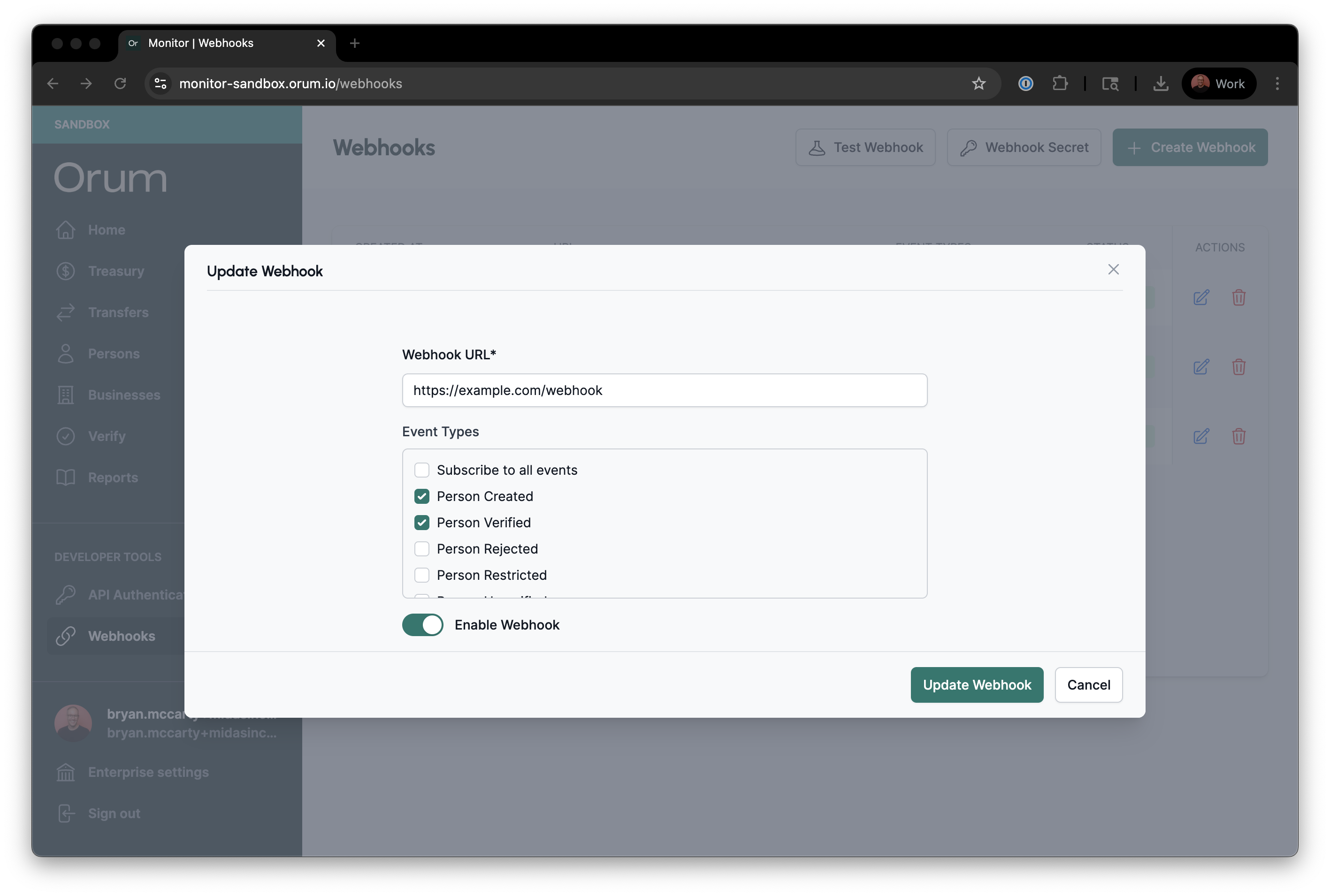Screen dimensions: 1330x896
Task: Open browser extensions puzzle icon
Action: [x=1060, y=84]
